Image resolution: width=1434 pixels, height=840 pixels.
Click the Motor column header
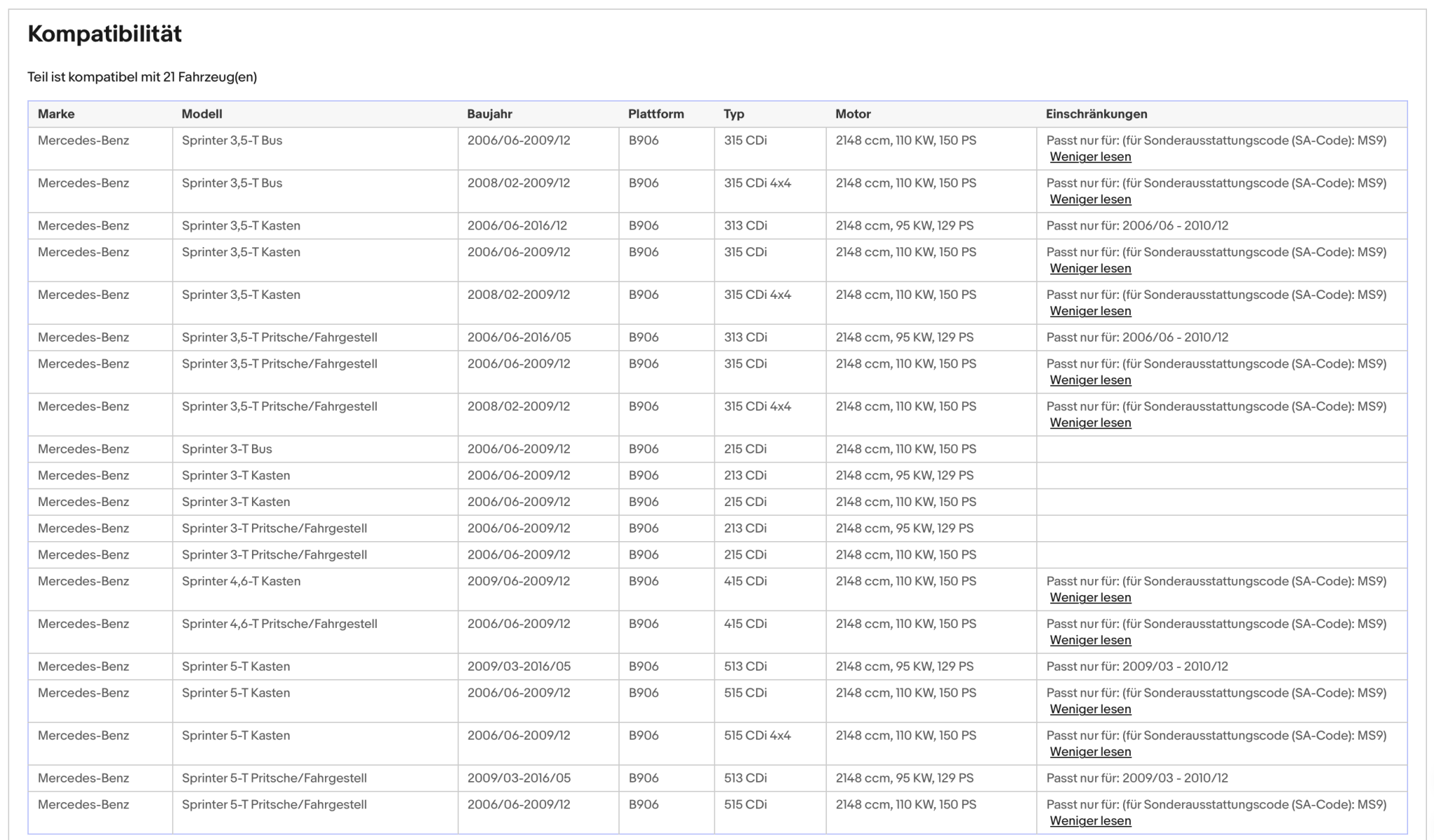tap(853, 114)
